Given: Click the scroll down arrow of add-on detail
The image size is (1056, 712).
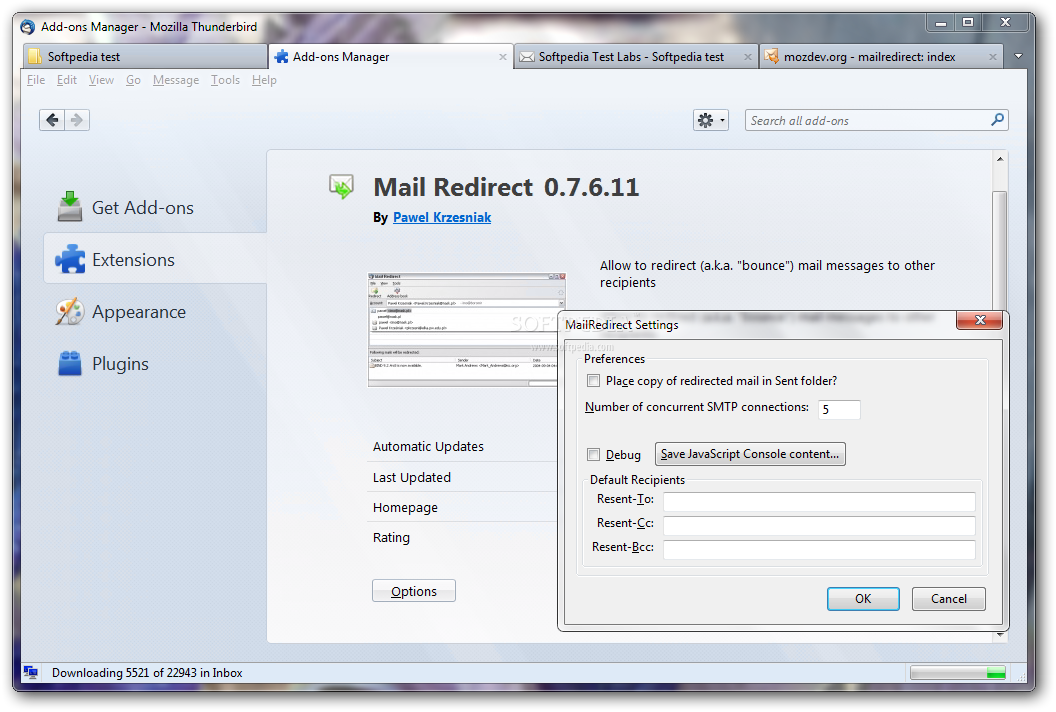Looking at the screenshot, I should click(x=1000, y=635).
